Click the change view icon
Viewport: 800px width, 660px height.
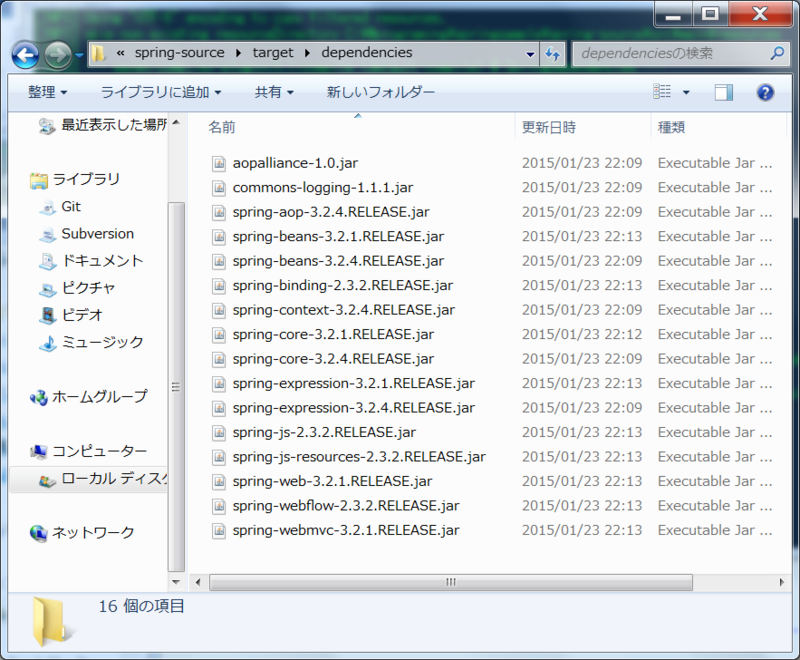click(x=662, y=92)
